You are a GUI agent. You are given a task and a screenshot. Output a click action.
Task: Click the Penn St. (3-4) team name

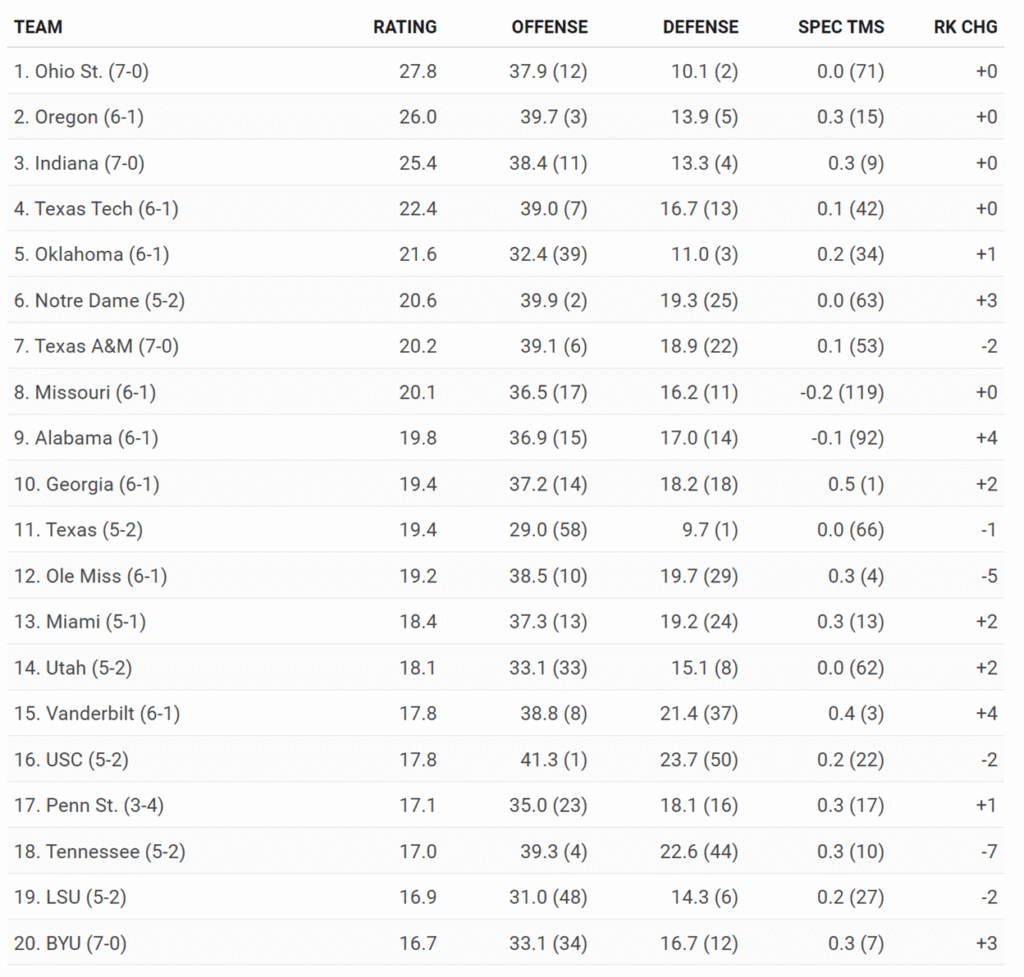pos(92,805)
